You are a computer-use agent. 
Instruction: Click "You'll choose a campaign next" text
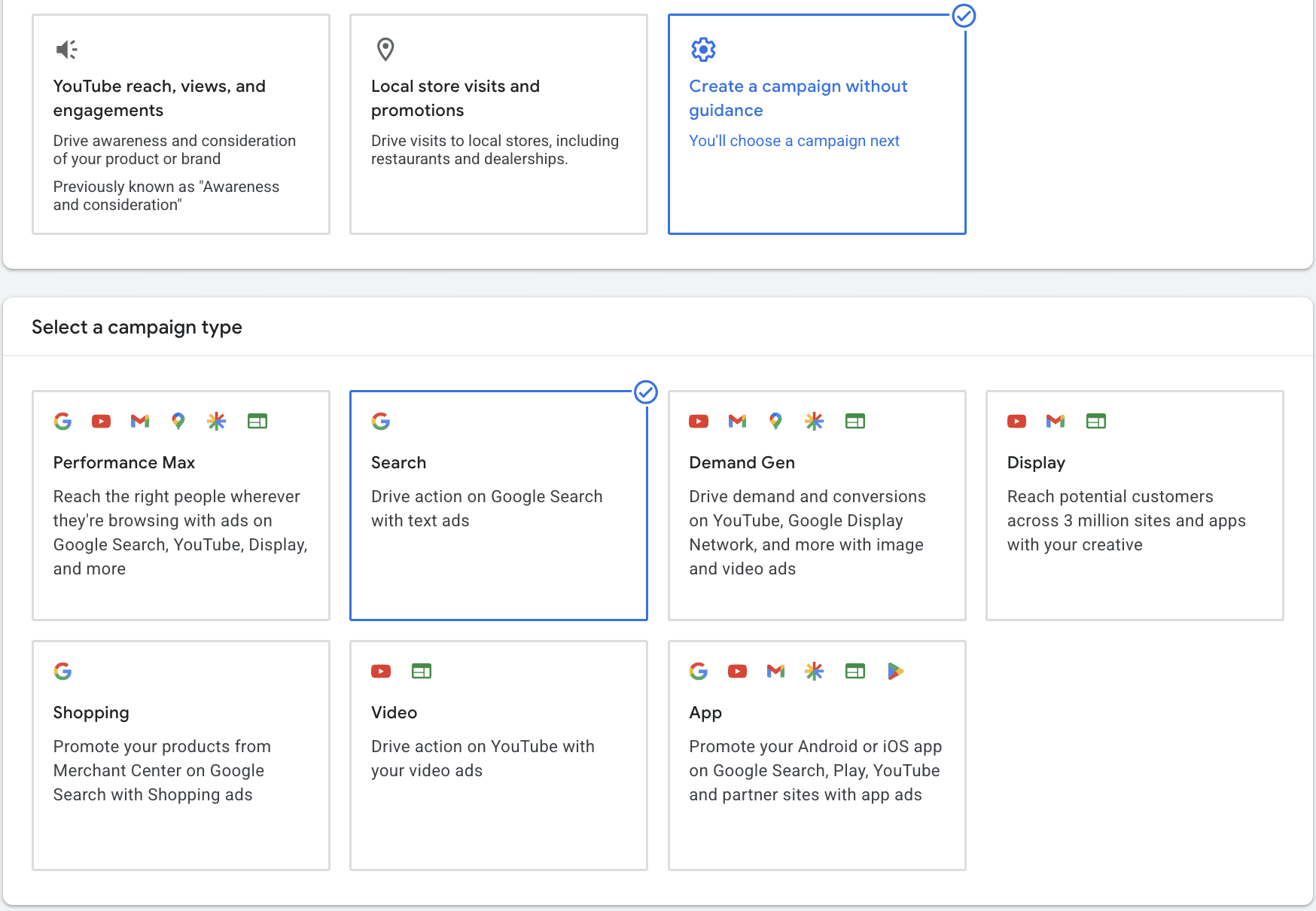[x=794, y=141]
